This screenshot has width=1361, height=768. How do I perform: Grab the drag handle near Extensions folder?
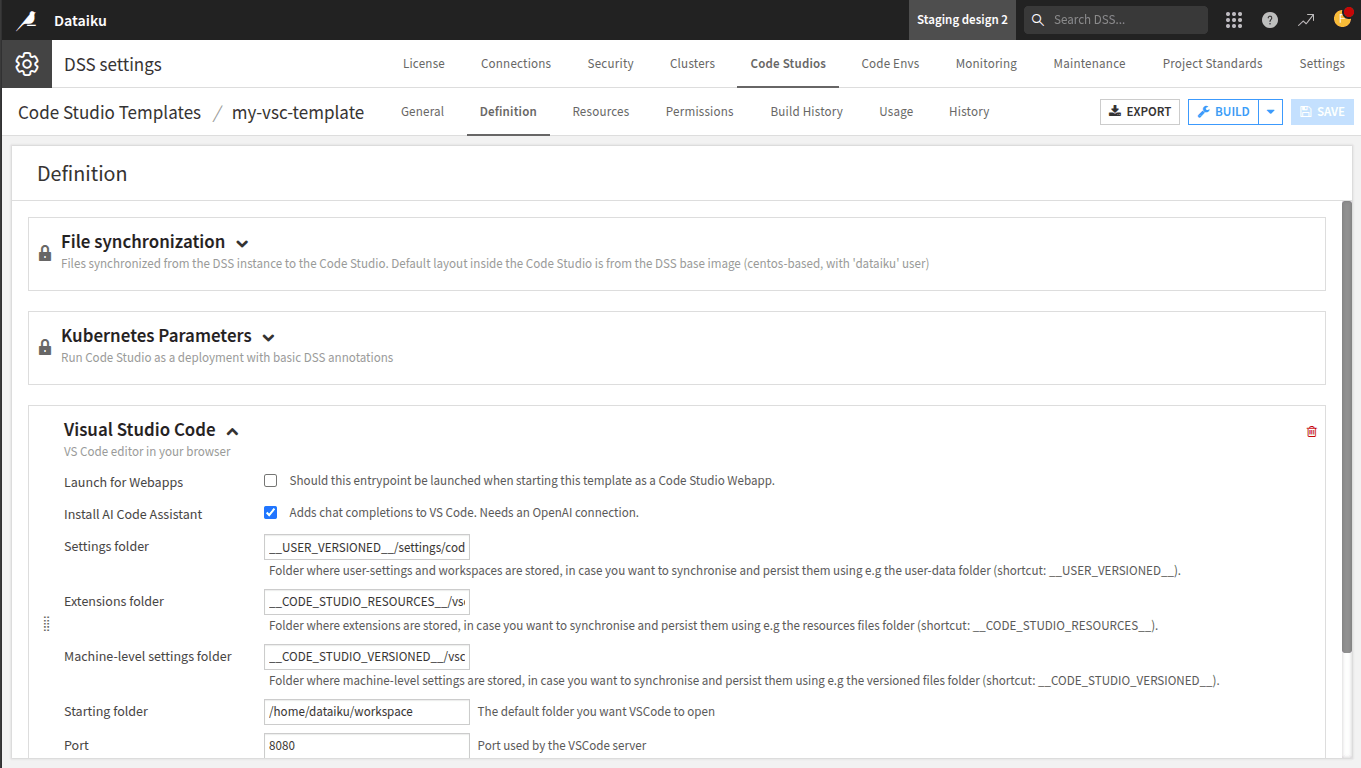(x=46, y=623)
